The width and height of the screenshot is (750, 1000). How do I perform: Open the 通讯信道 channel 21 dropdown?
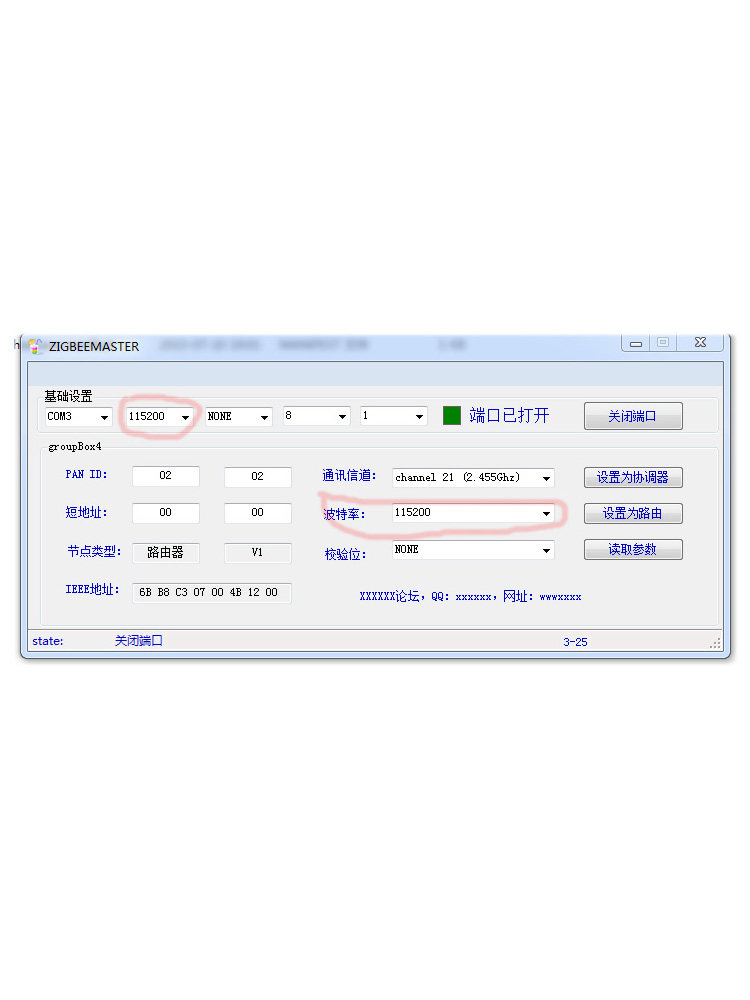click(x=473, y=478)
